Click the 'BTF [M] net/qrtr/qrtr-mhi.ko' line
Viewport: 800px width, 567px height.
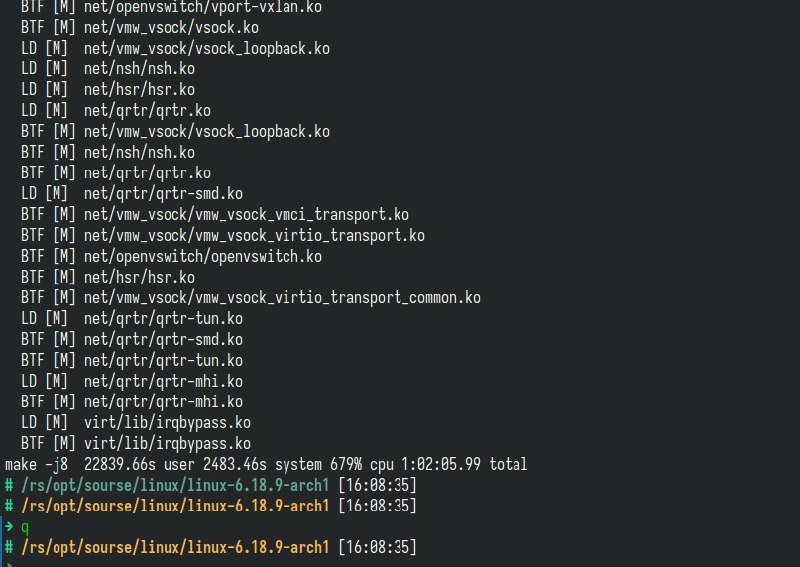[x=131, y=402]
